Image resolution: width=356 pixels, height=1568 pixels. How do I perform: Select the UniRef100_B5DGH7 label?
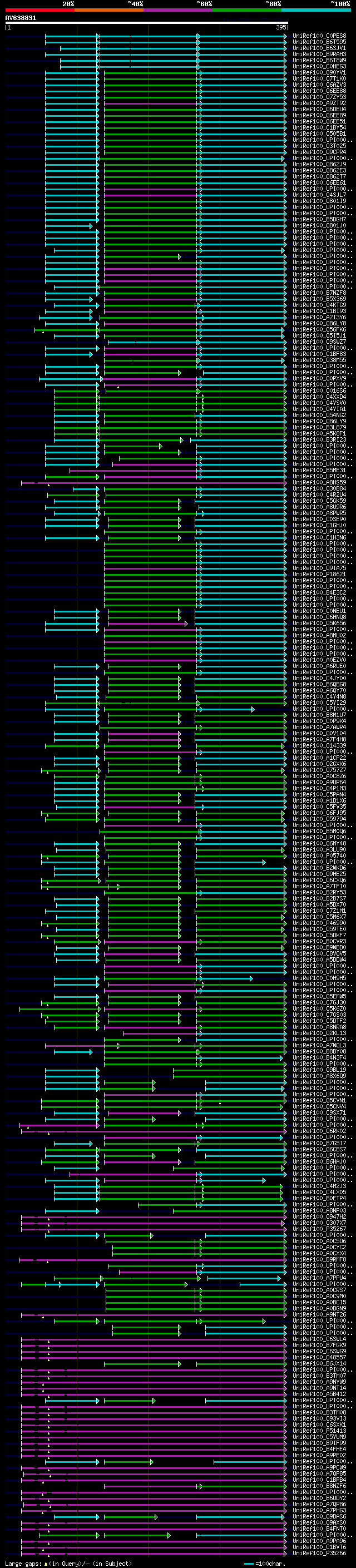(x=319, y=220)
